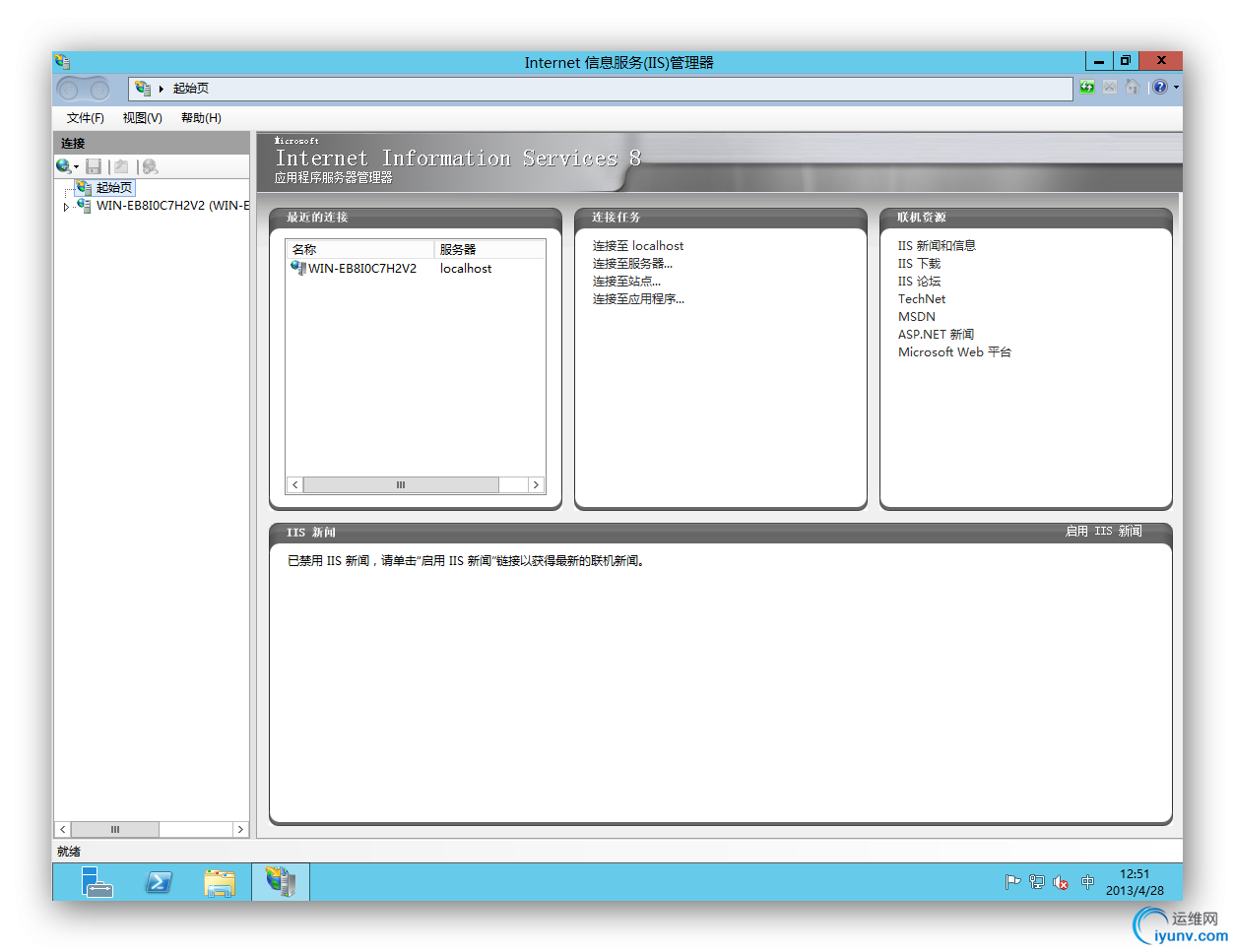Click the address bar showing 起始页
Screen dimensions: 1234x952
601,89
